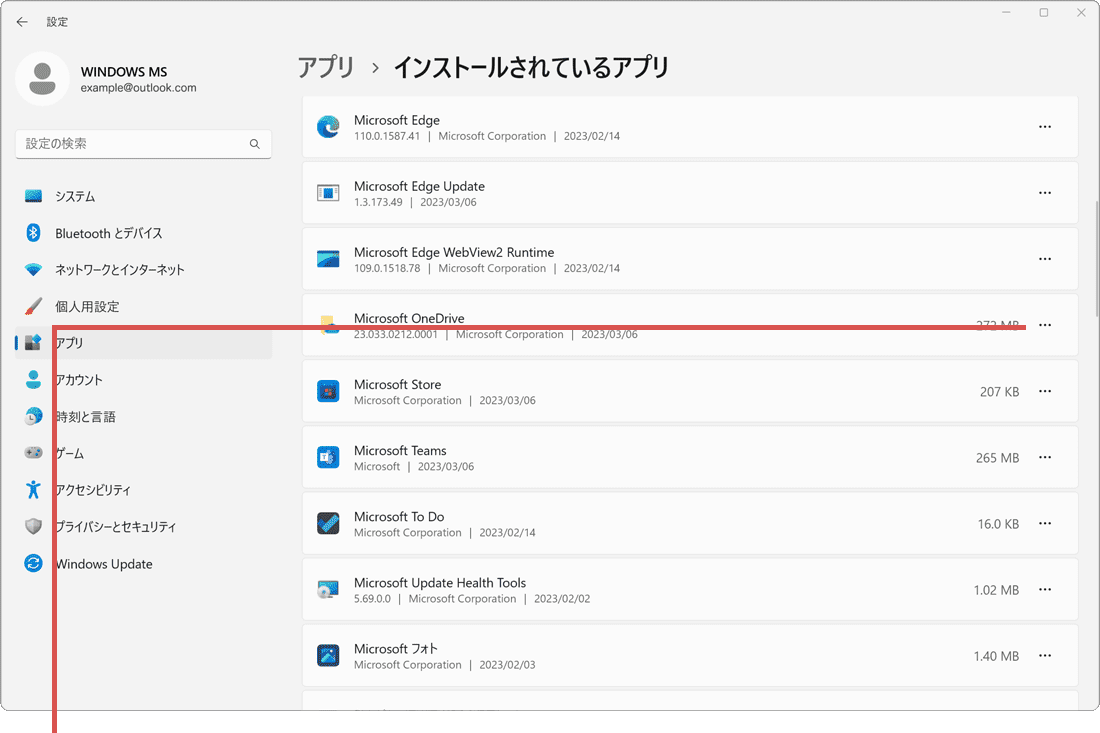Select the アプリ category
The height and width of the screenshot is (733, 1100).
[143, 343]
